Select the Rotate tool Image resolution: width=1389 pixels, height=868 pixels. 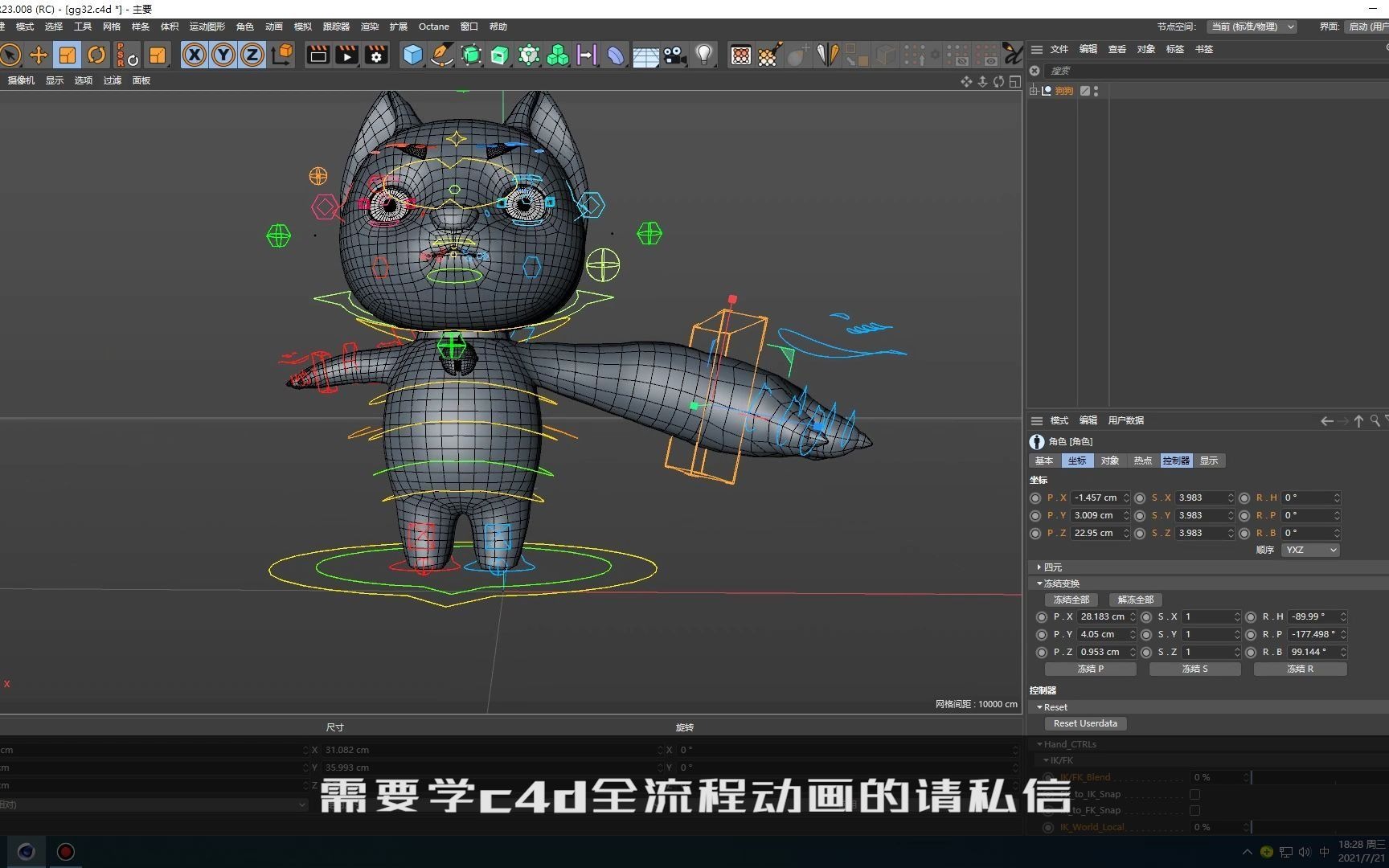click(x=96, y=55)
